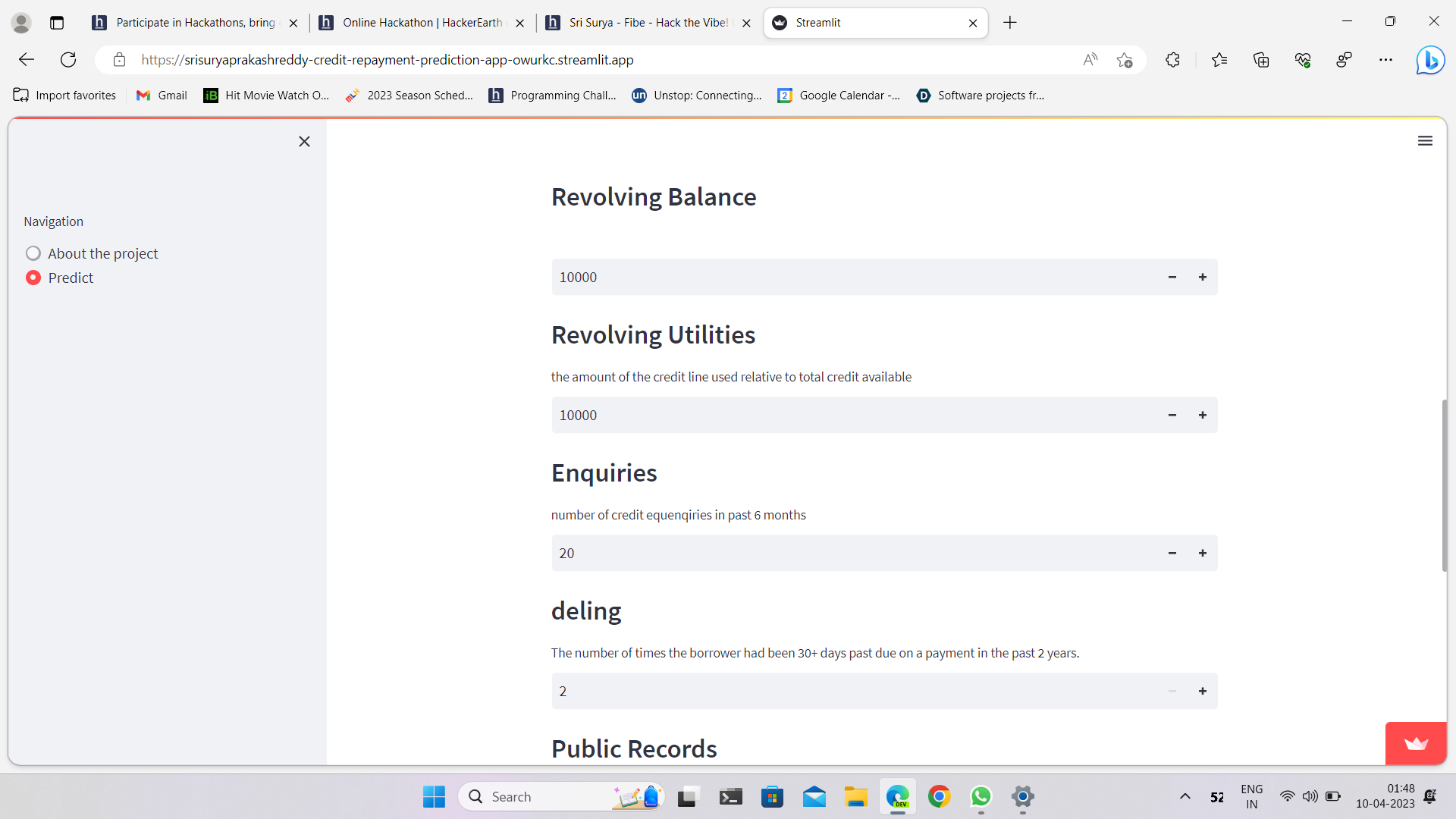
Task: Open Bing Chat sidebar icon
Action: click(1430, 60)
